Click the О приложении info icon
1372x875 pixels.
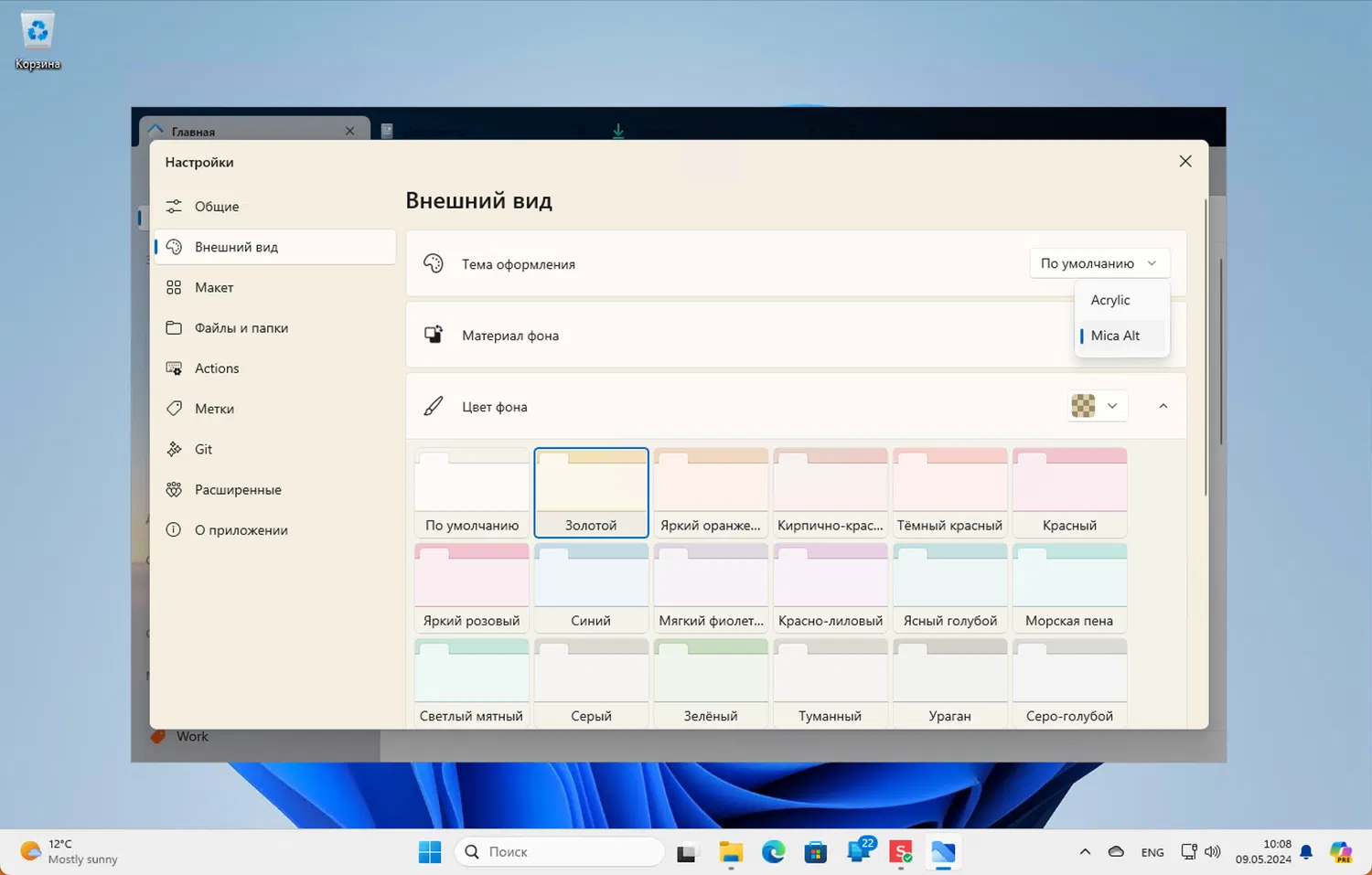(x=174, y=530)
